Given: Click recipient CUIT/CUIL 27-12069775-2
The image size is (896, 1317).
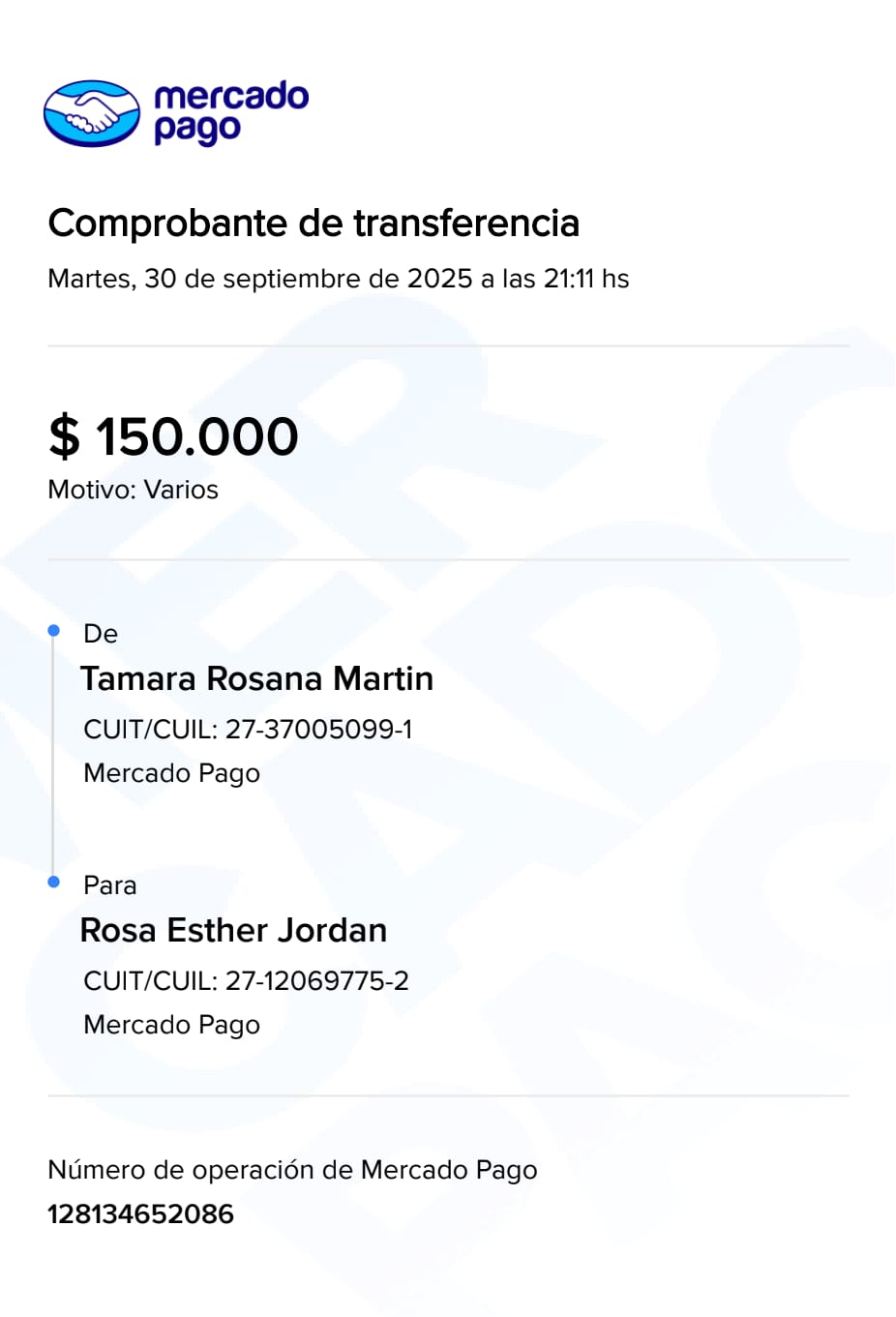Looking at the screenshot, I should click(246, 981).
